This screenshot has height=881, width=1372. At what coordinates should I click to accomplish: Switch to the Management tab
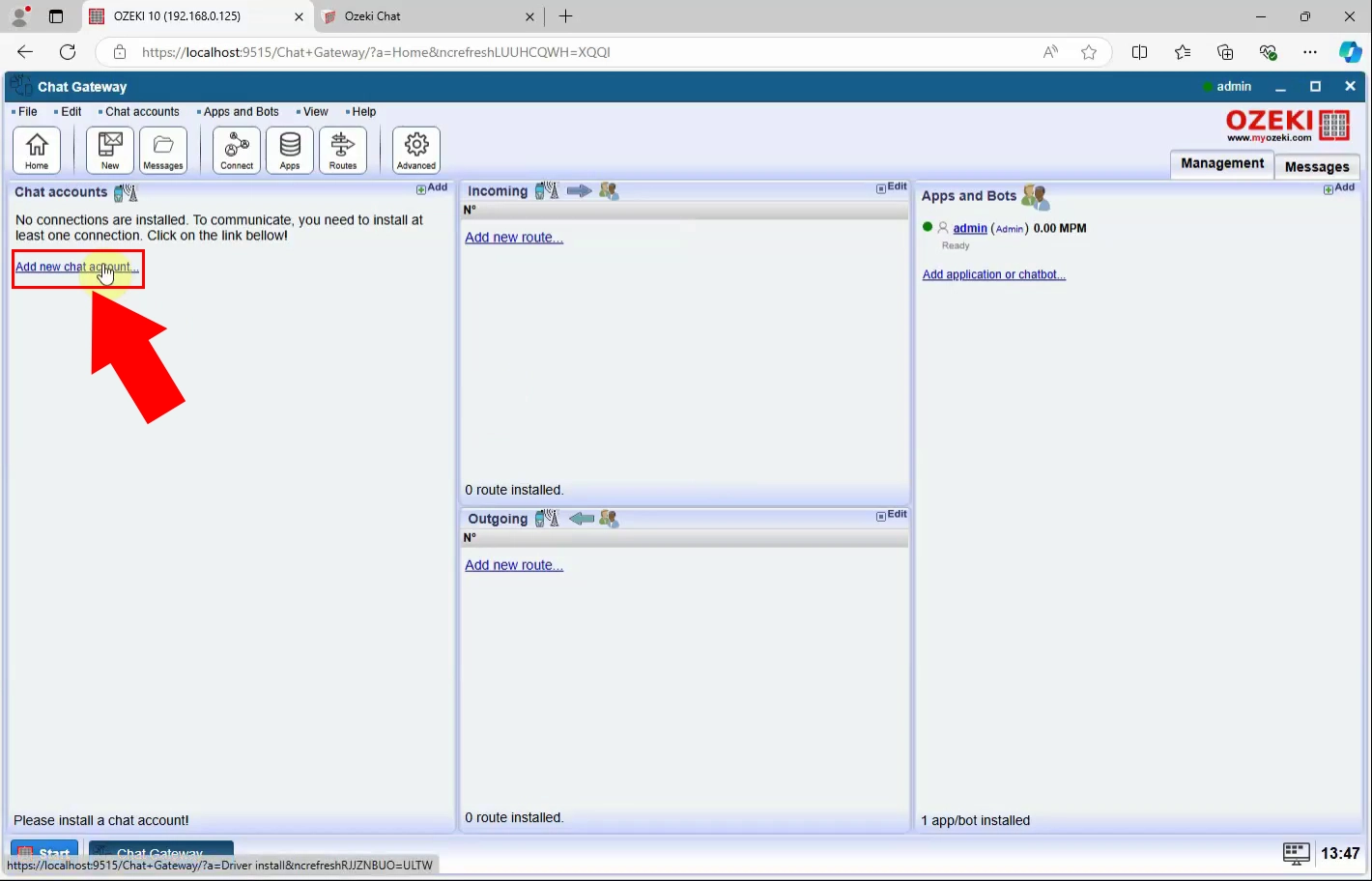pos(1222,164)
